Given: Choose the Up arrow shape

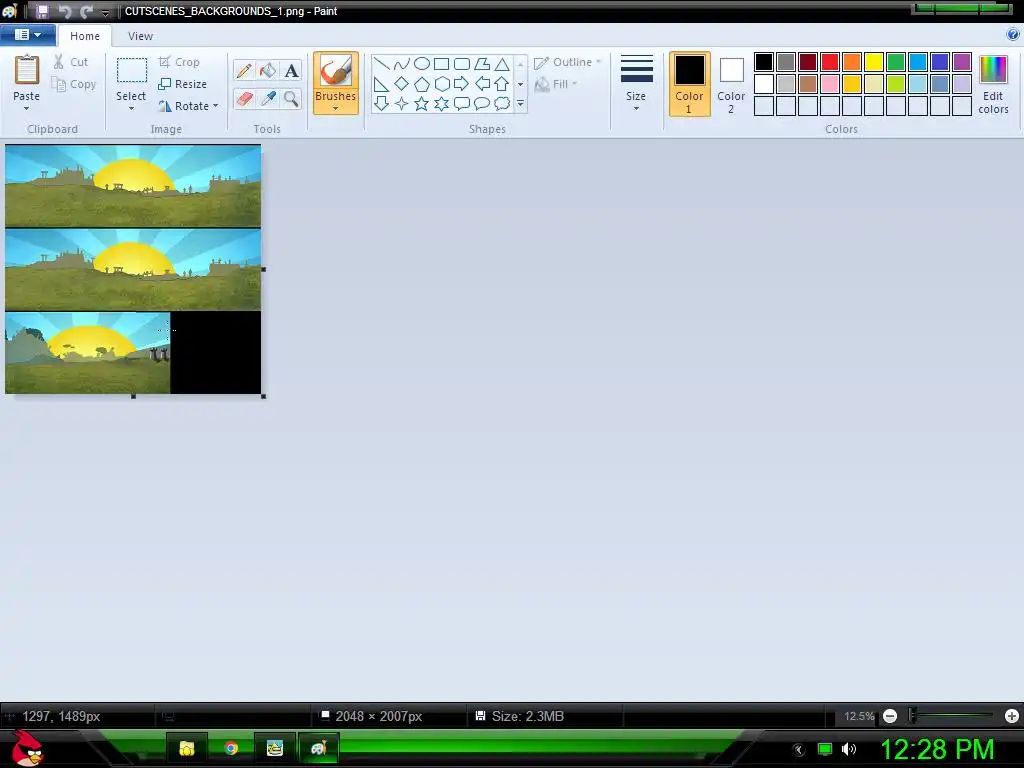Looking at the screenshot, I should (502, 84).
